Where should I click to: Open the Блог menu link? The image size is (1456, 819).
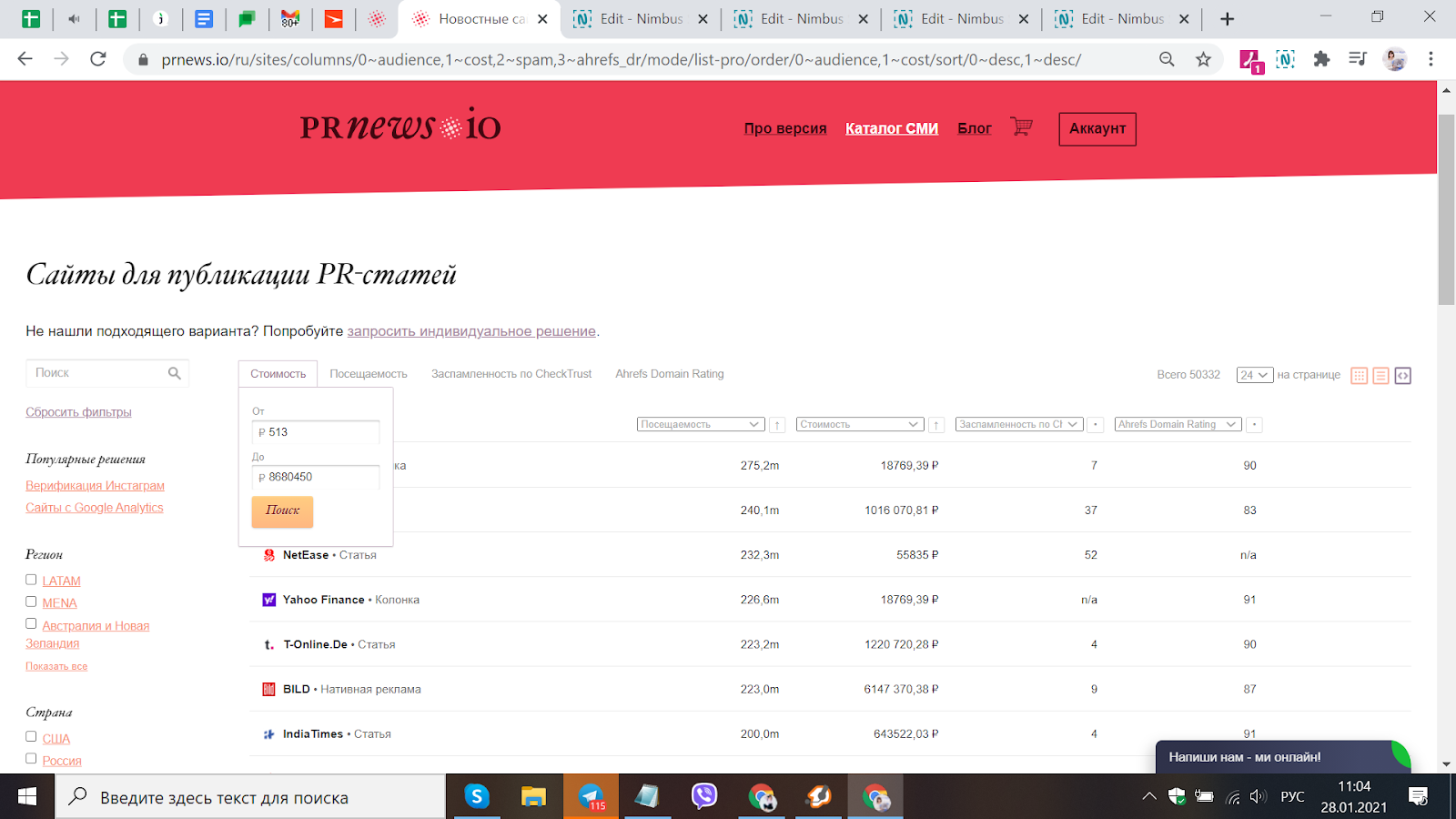[x=975, y=128]
